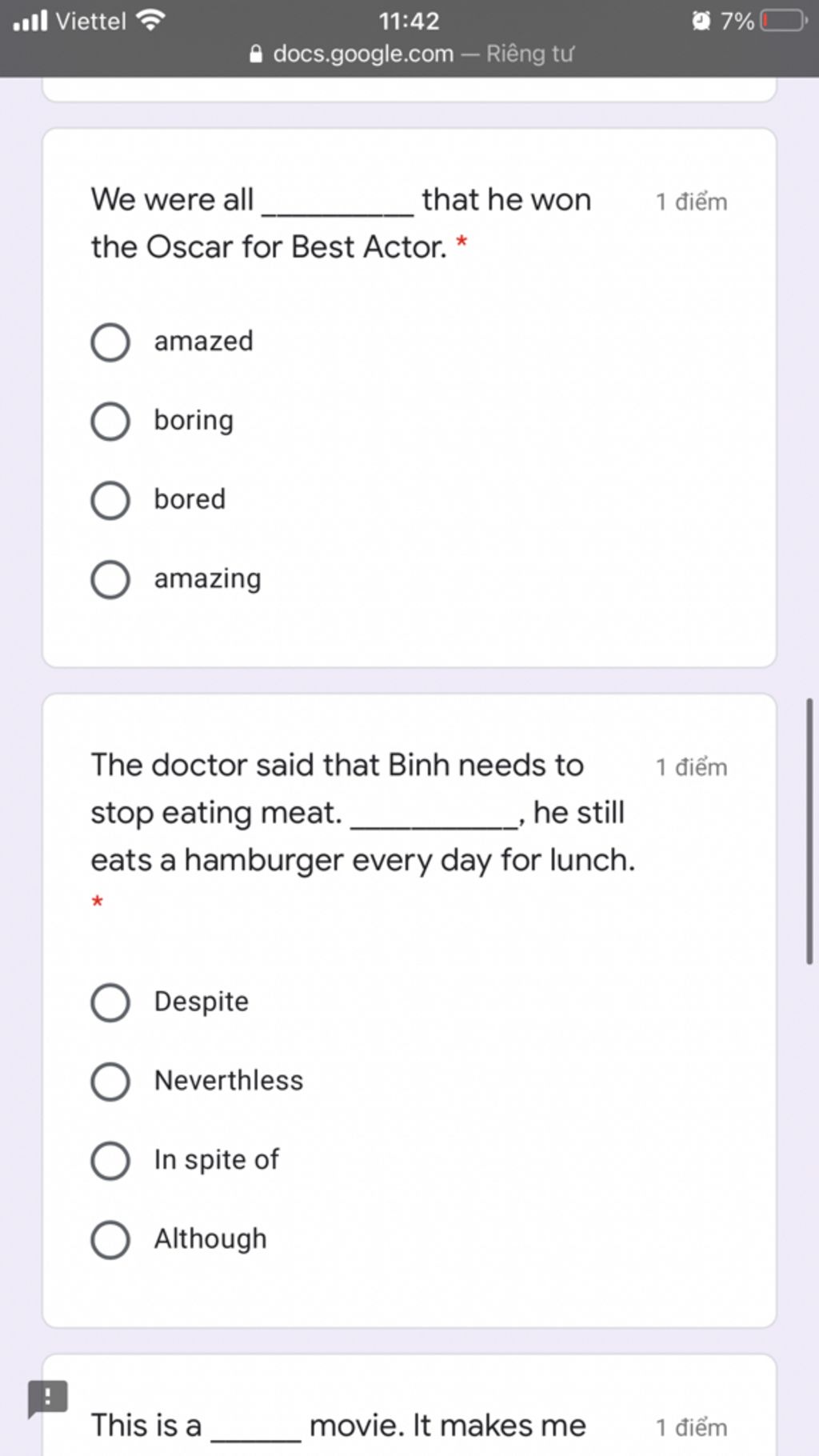
Task: Tap the battery indicator icon
Action: (784, 20)
